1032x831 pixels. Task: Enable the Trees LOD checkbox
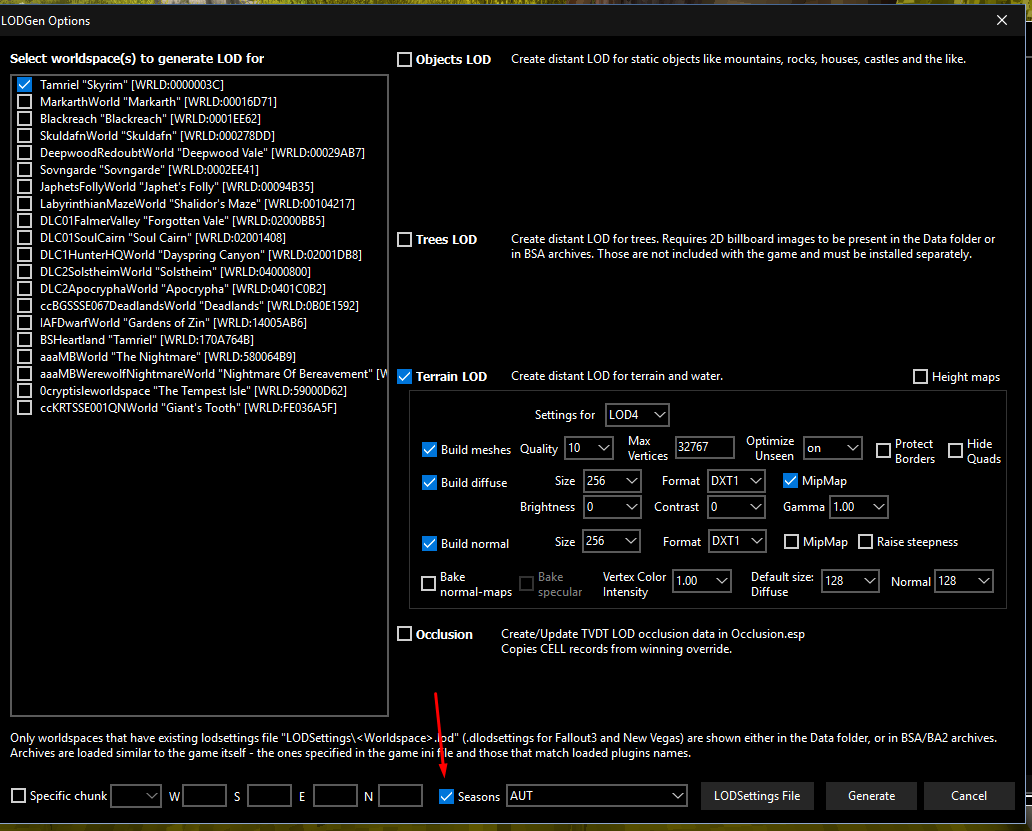[404, 239]
